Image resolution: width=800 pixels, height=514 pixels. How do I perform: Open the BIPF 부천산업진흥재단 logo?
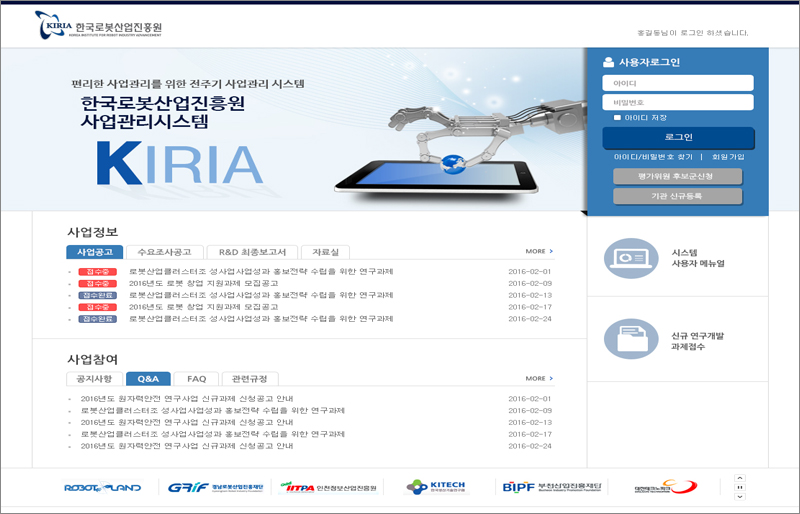tap(552, 487)
